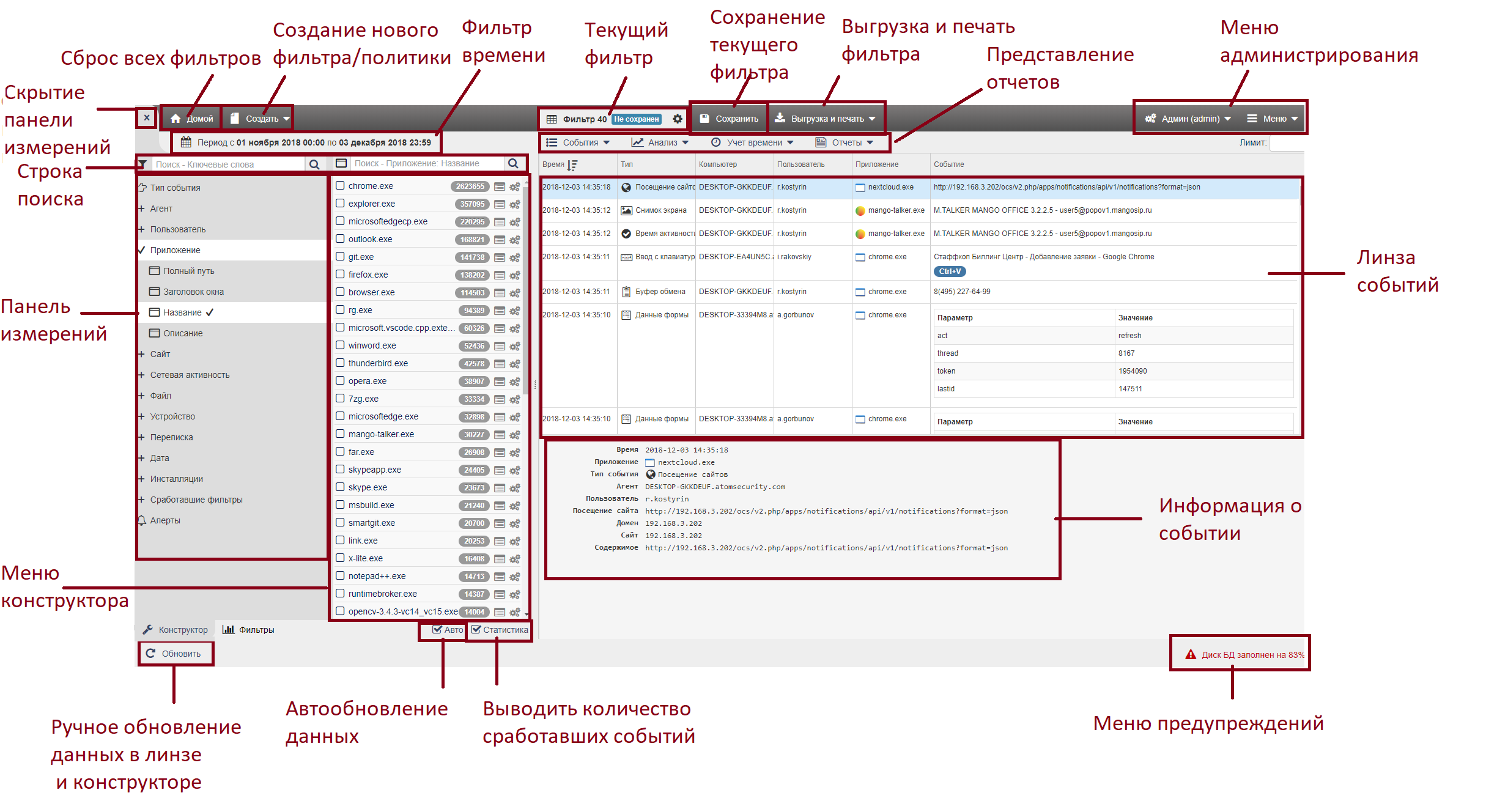Open the Создать dropdown

point(260,119)
